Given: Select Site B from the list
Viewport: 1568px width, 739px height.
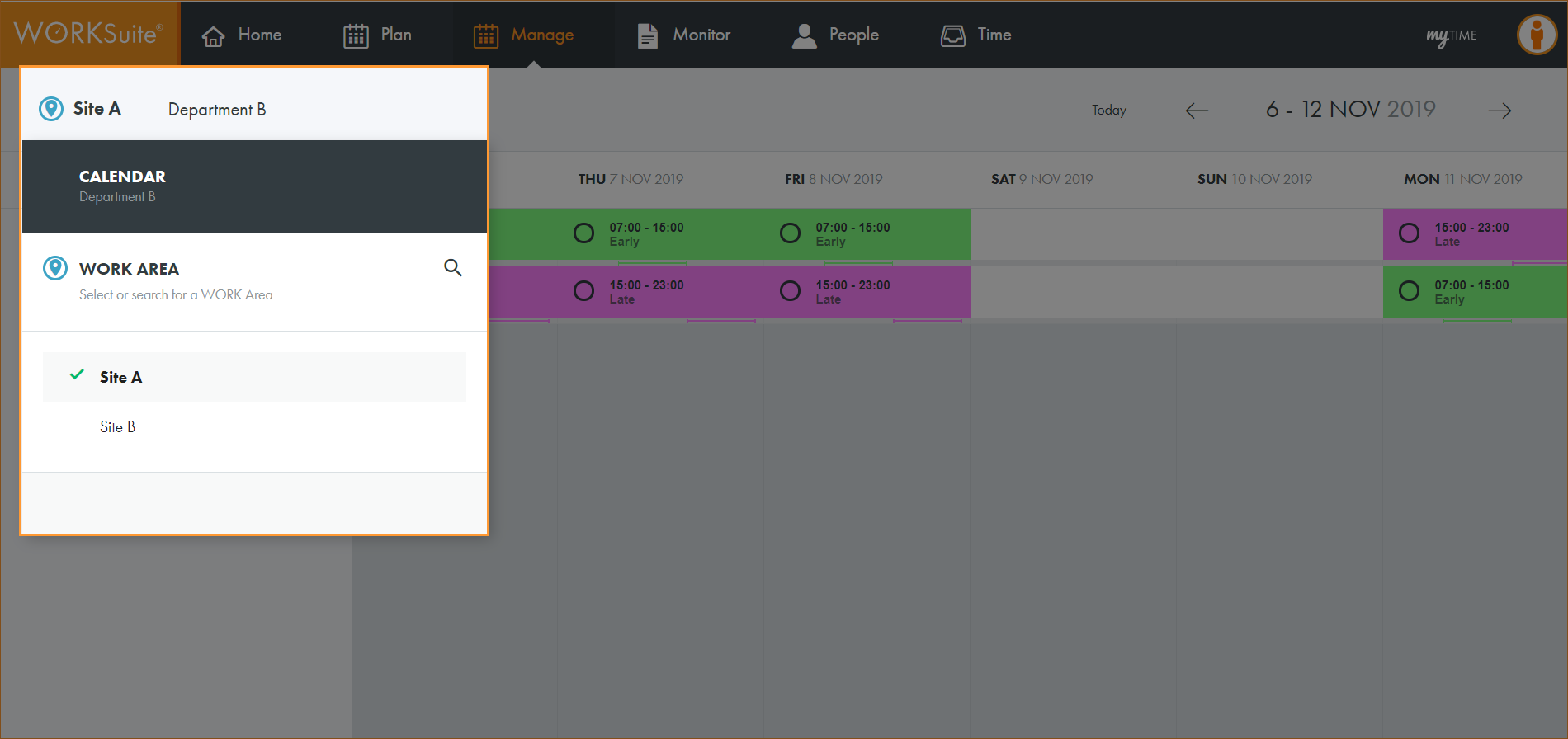Looking at the screenshot, I should [x=117, y=426].
